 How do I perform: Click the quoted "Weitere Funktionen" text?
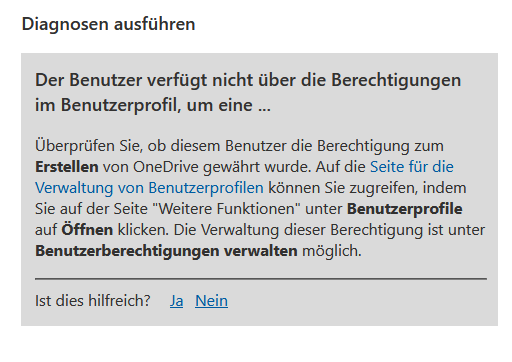pyautogui.click(x=227, y=209)
